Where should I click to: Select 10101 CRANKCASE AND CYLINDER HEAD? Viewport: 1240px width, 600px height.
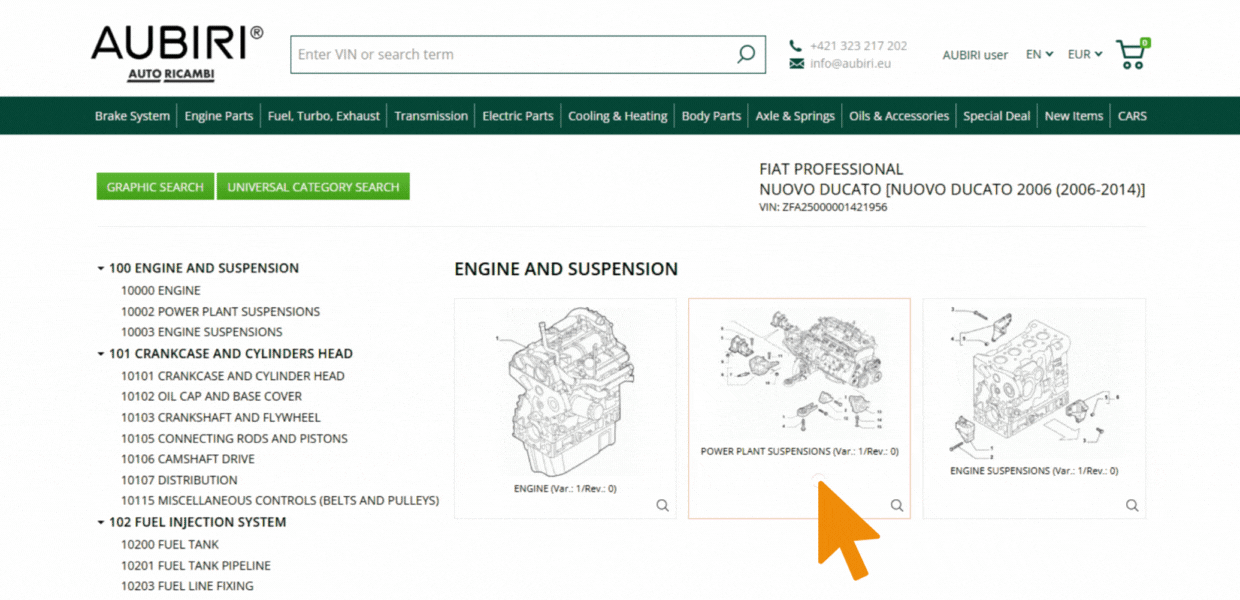pyautogui.click(x=233, y=376)
